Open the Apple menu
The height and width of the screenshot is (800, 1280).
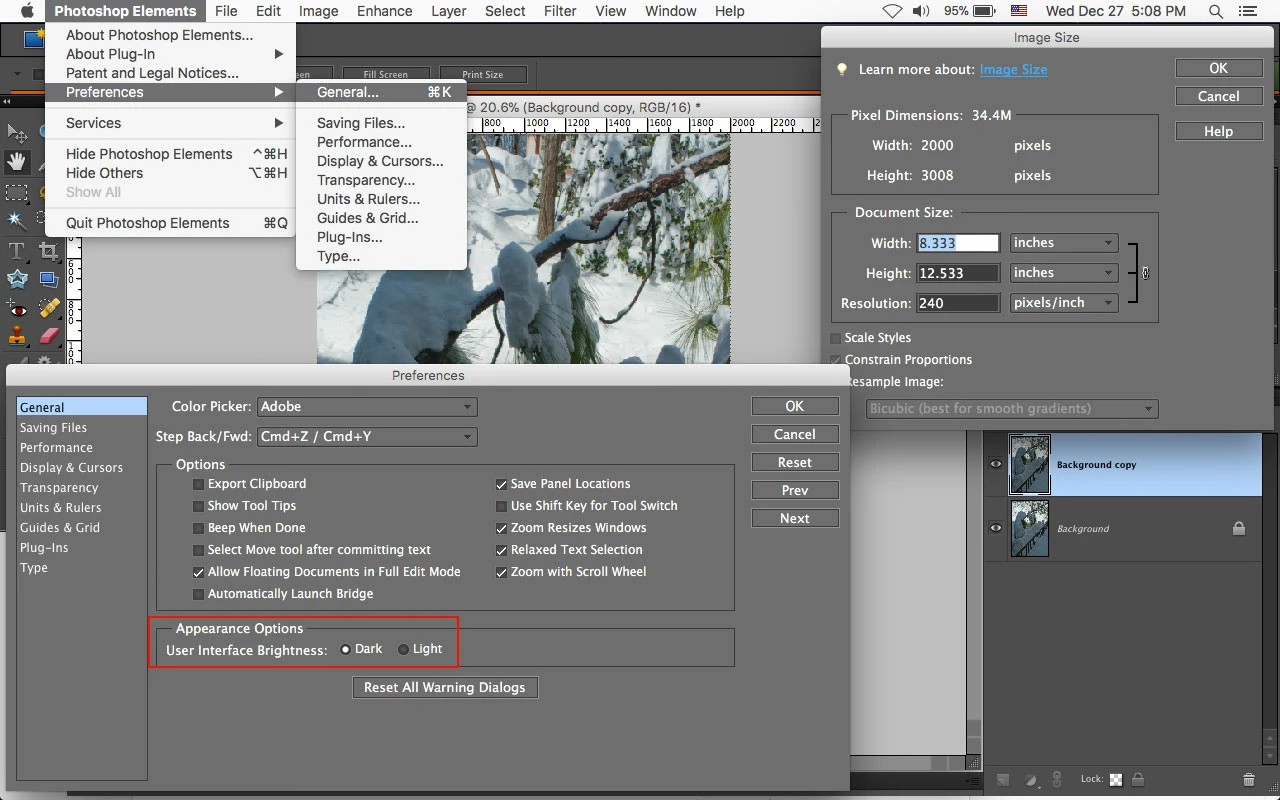pyautogui.click(x=27, y=11)
